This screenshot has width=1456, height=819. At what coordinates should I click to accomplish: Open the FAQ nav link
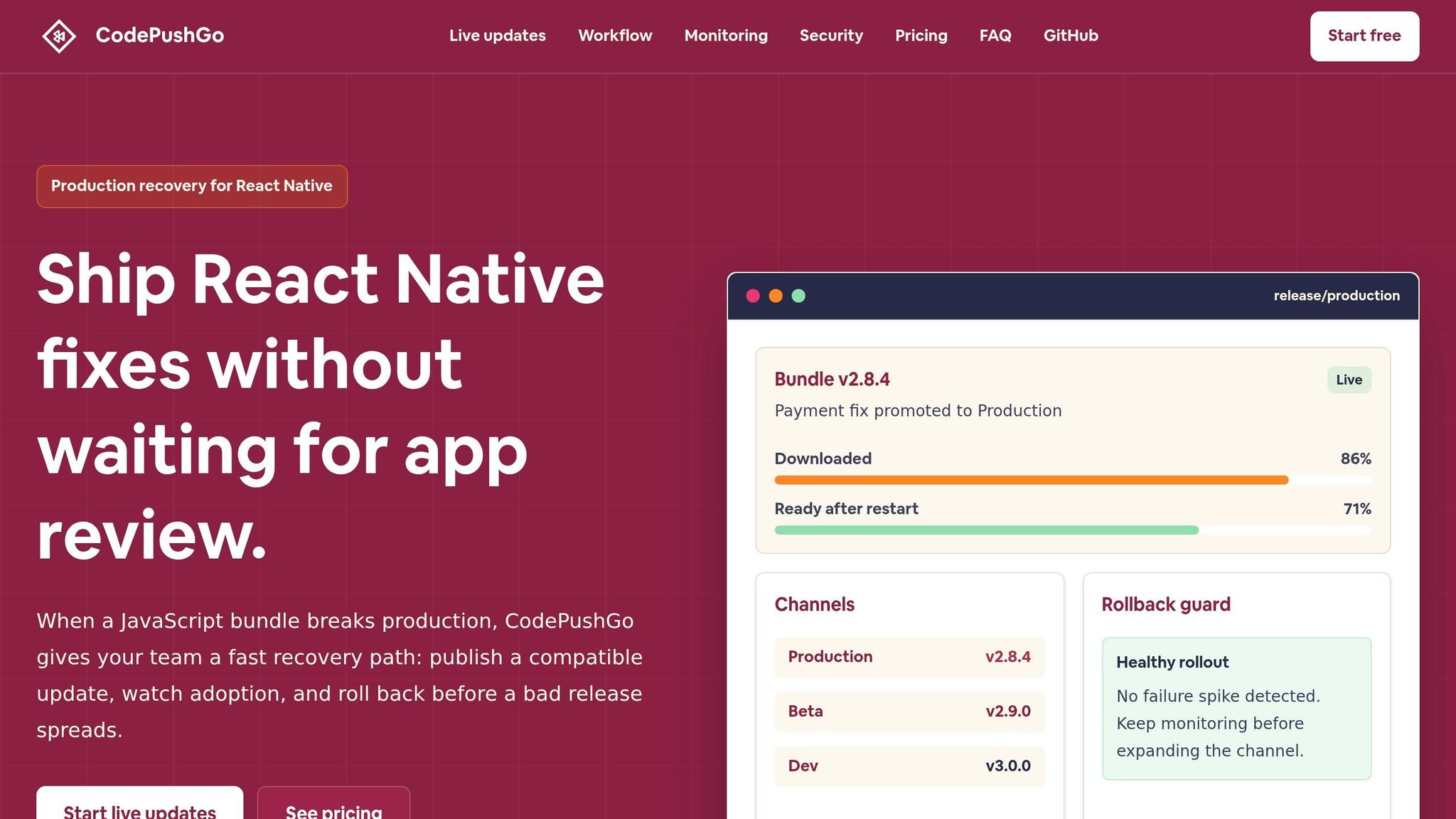point(995,36)
